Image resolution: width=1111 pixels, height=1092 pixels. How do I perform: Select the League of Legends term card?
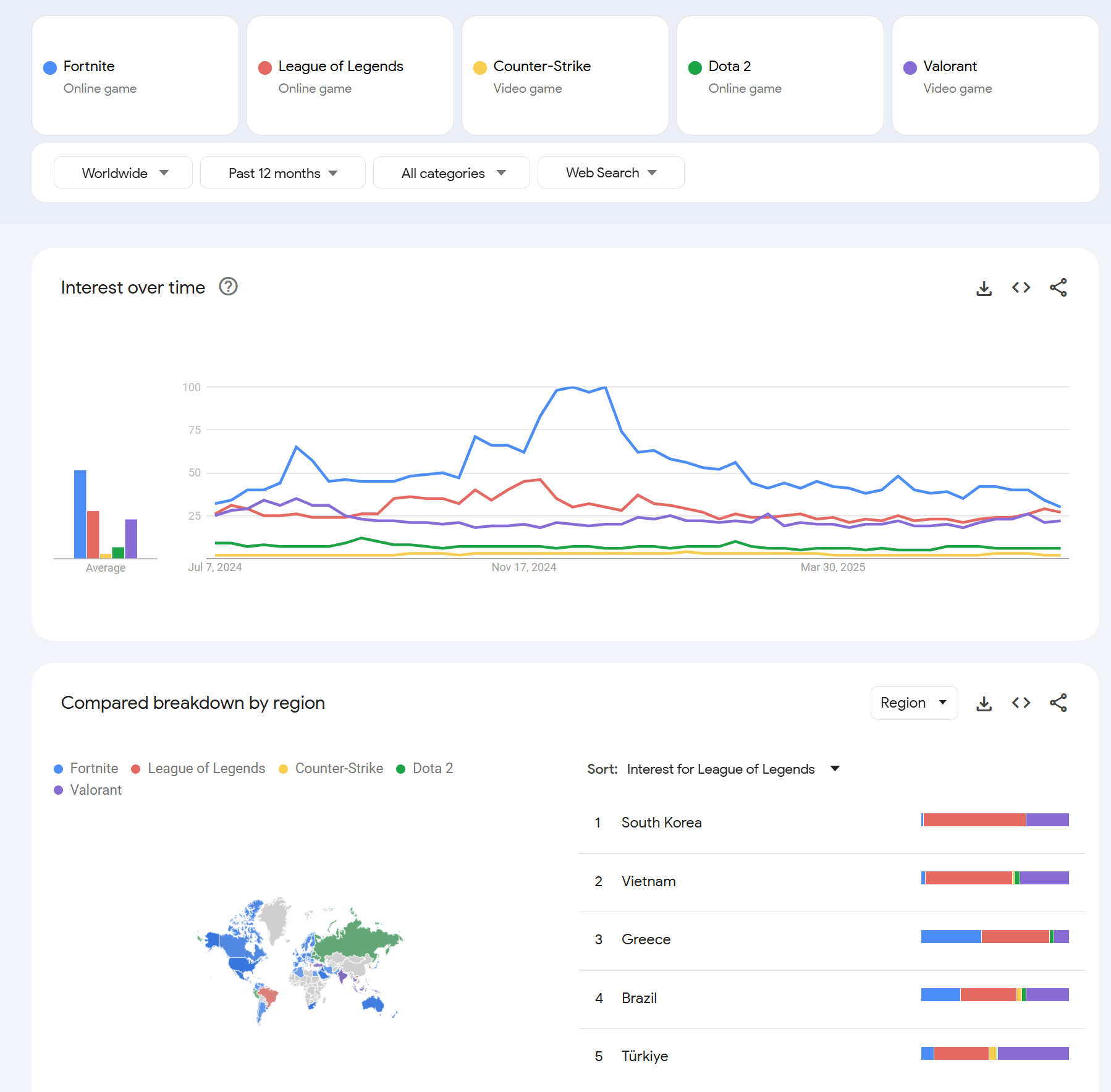(x=350, y=75)
